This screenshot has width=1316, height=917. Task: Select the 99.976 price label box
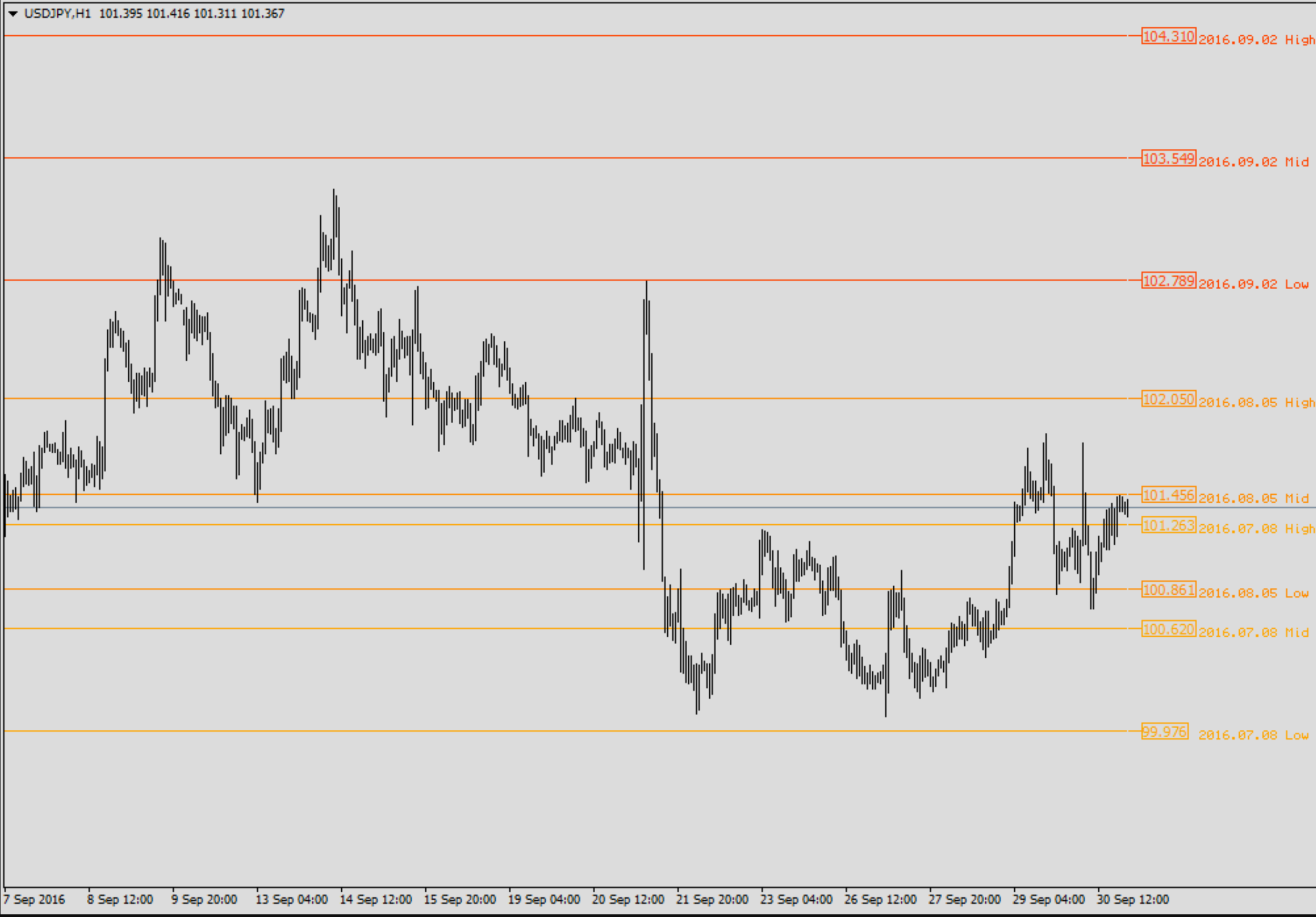[x=1164, y=731]
